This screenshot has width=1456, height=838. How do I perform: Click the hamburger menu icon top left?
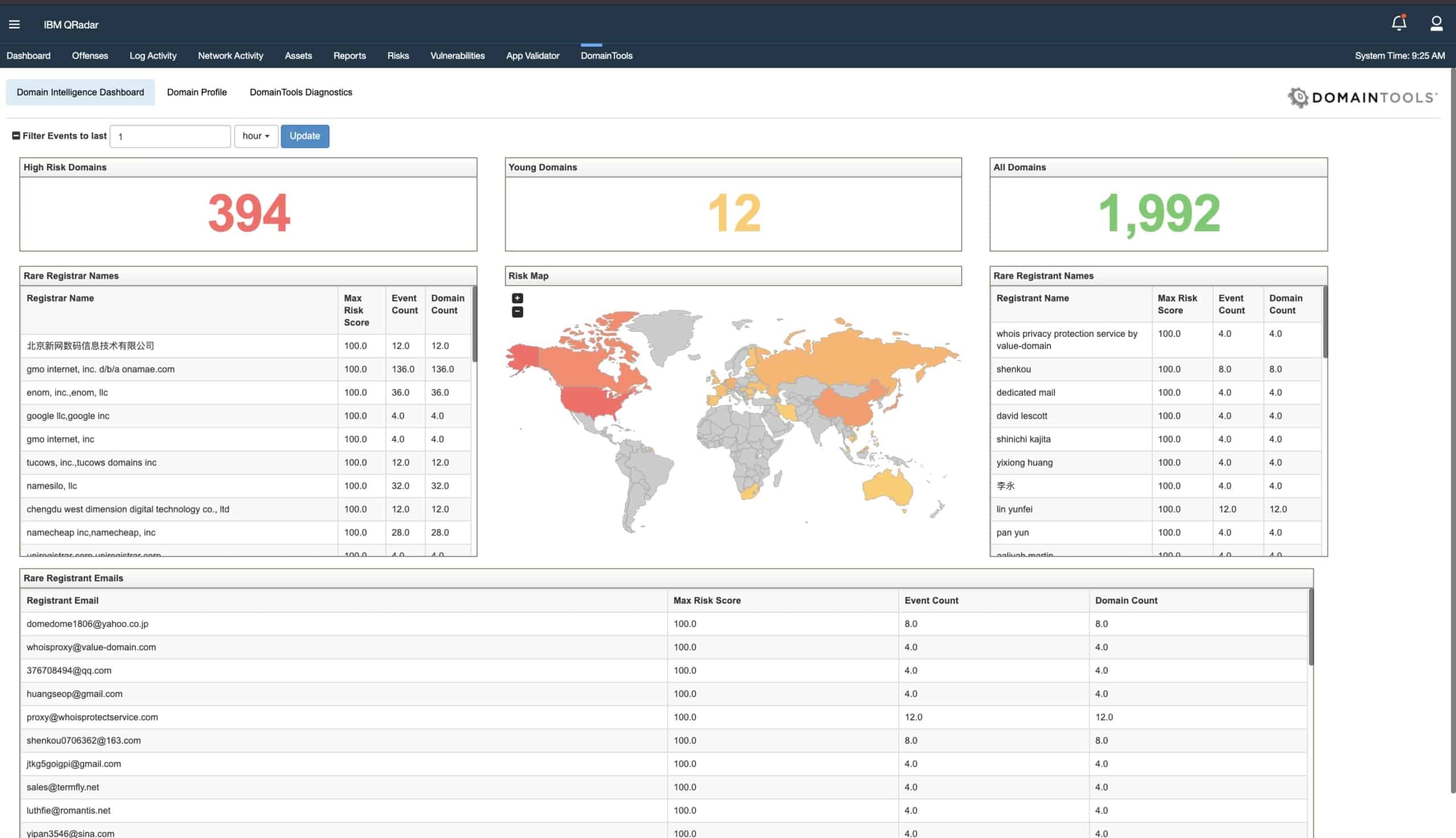14,24
